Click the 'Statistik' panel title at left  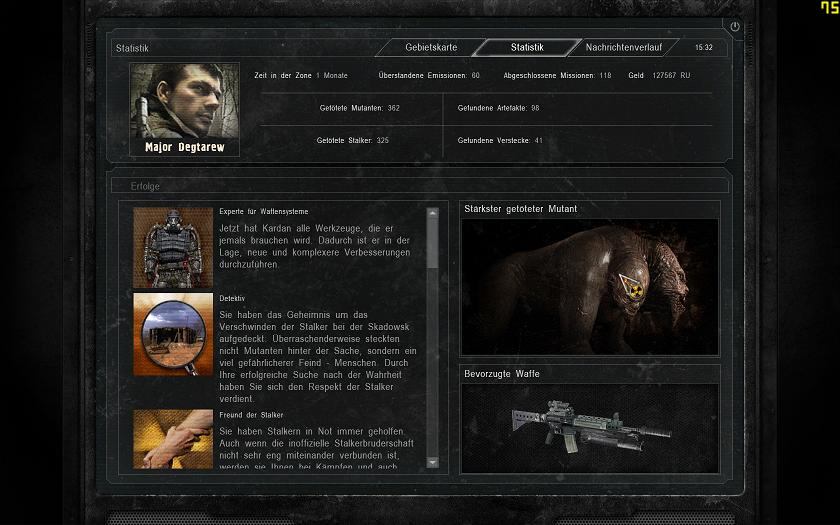pyautogui.click(x=132, y=48)
